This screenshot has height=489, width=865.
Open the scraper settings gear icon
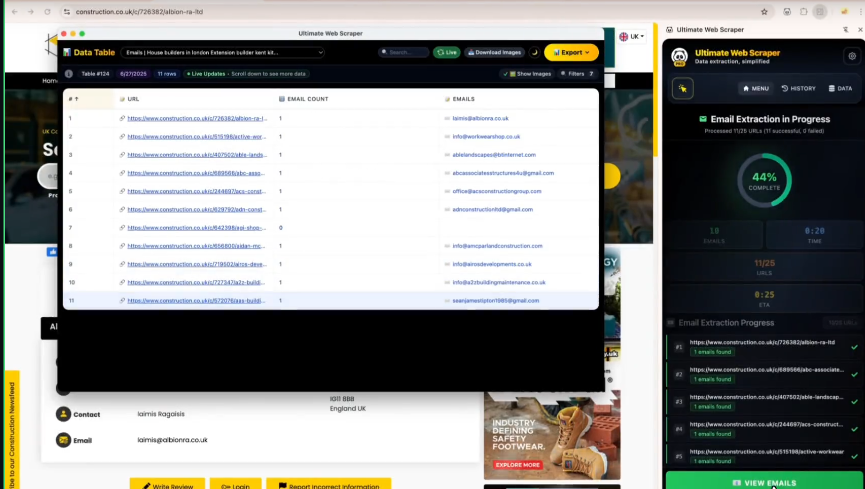pos(852,56)
